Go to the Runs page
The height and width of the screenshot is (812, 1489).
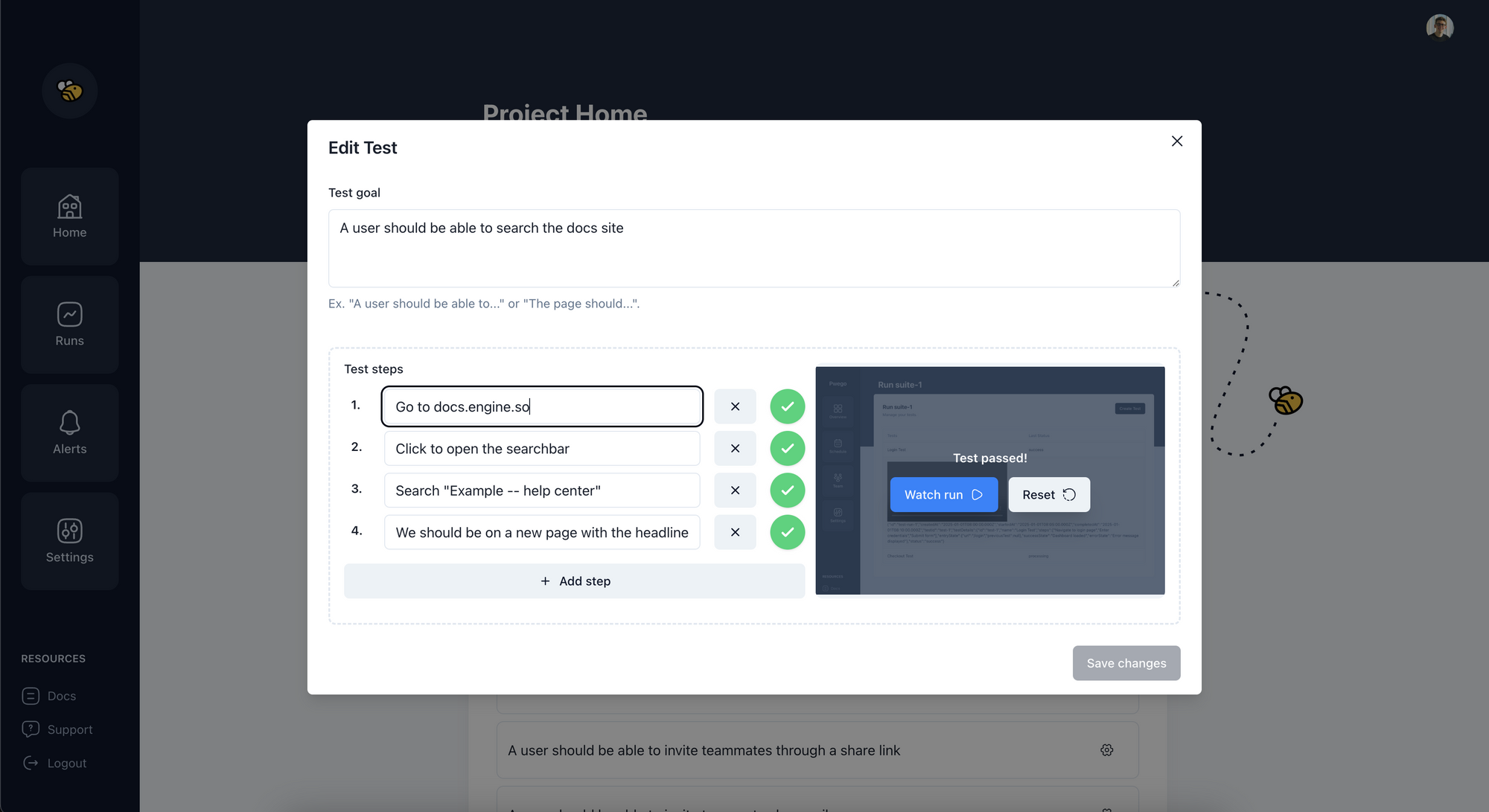pyautogui.click(x=69, y=325)
